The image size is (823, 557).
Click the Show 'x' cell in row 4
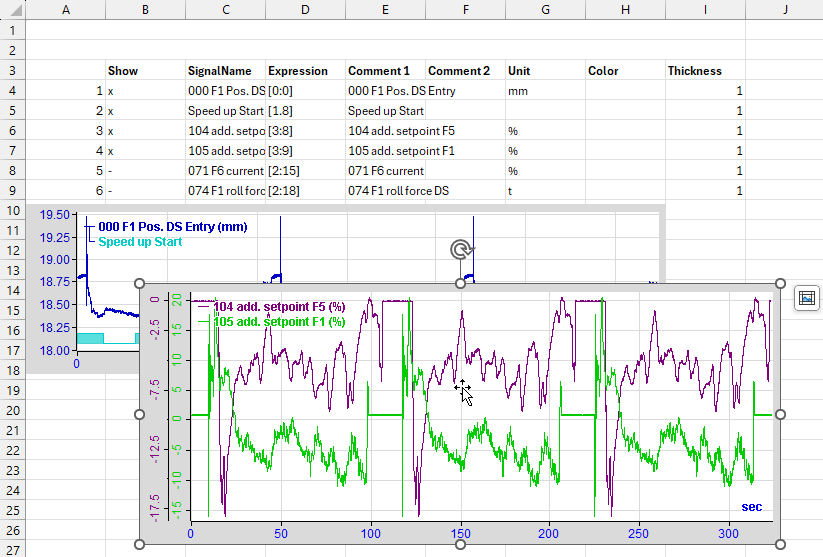click(145, 91)
